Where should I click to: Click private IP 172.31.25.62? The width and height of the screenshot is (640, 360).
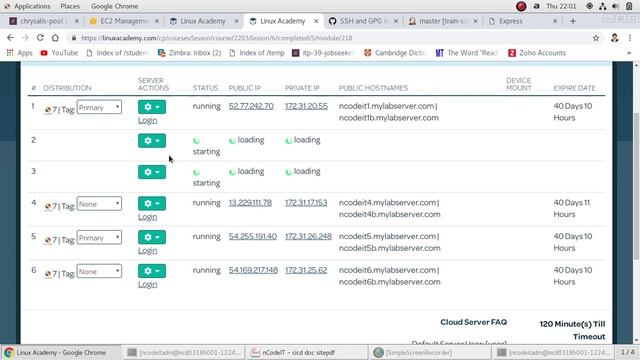pyautogui.click(x=306, y=270)
